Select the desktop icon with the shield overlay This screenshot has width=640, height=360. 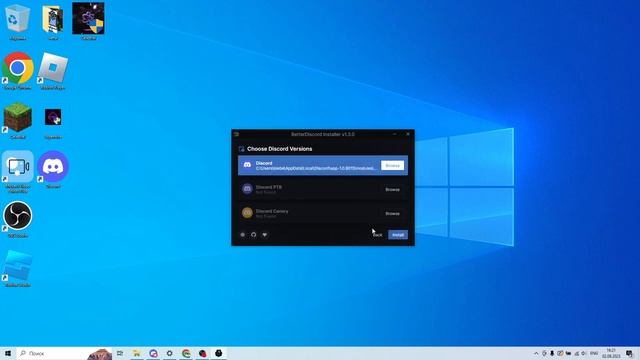click(x=88, y=21)
